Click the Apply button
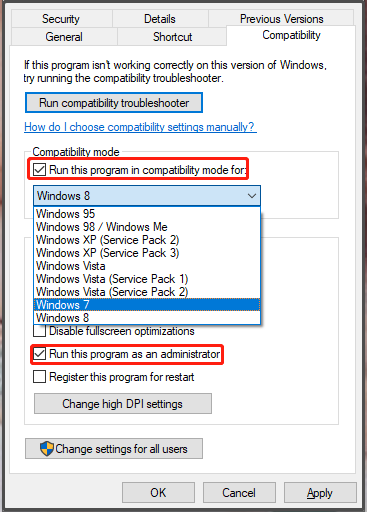The width and height of the screenshot is (367, 512). [320, 493]
